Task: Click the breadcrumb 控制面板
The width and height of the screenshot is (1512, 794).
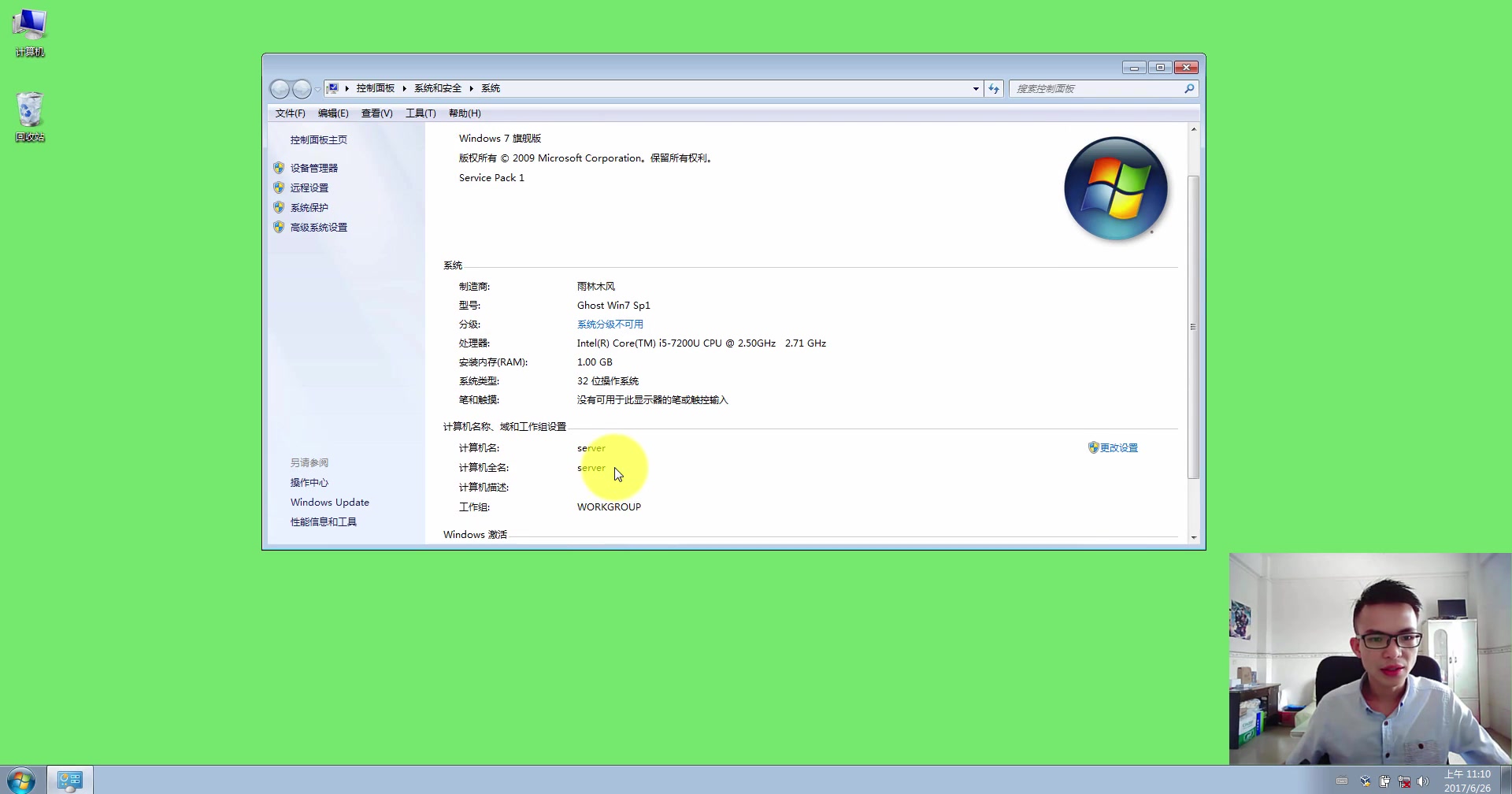Action: 375,88
